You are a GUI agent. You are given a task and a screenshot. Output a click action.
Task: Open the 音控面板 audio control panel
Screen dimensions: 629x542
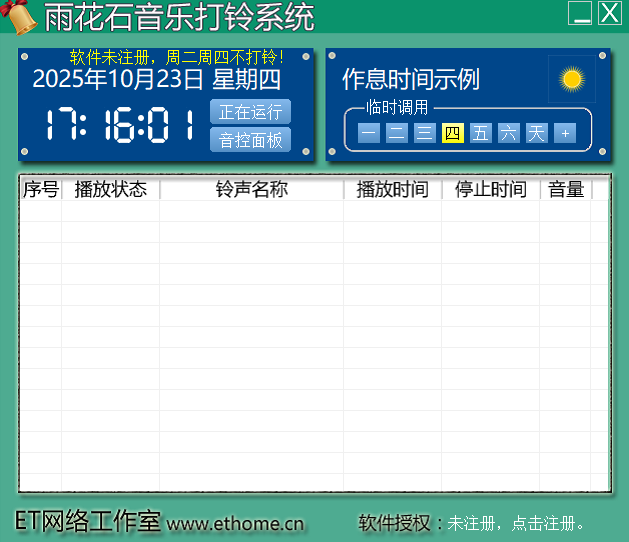tap(250, 140)
